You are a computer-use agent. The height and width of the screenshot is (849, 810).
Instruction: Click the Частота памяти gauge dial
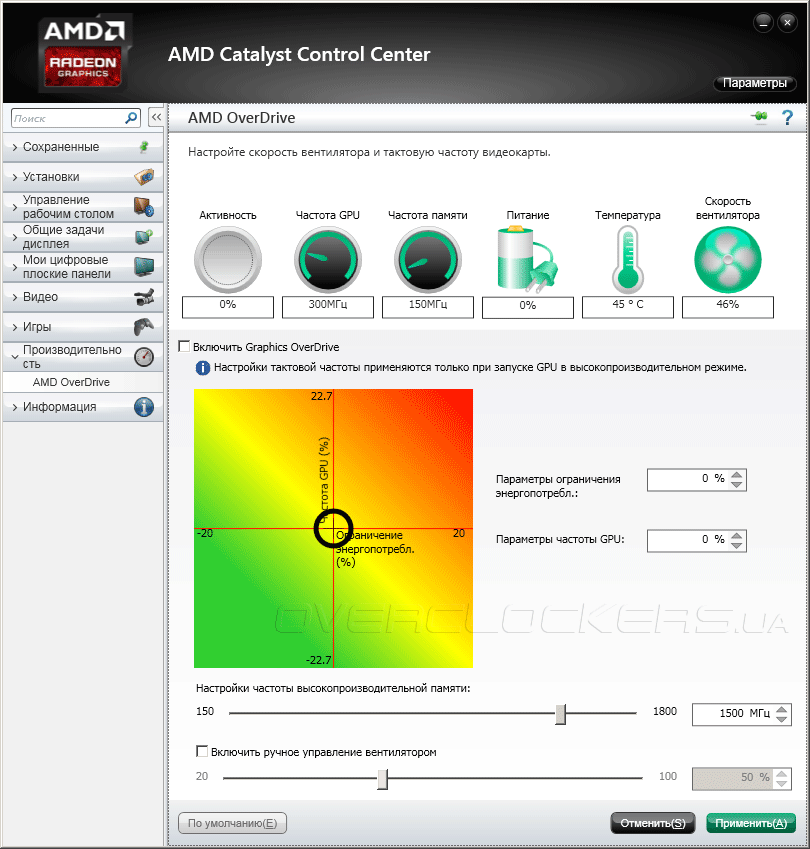point(428,260)
